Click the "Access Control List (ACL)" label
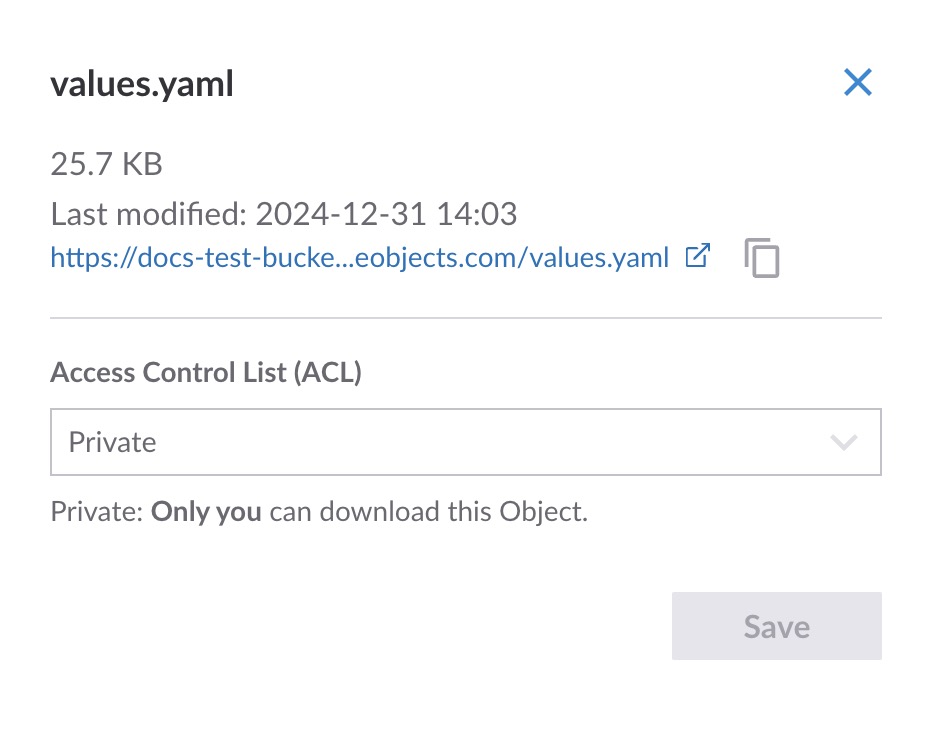 tap(206, 373)
